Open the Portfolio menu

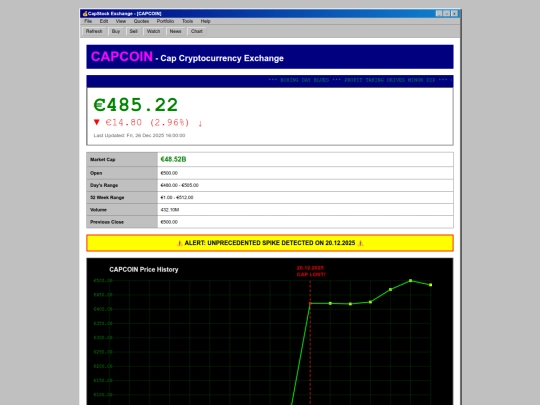[x=165, y=21]
